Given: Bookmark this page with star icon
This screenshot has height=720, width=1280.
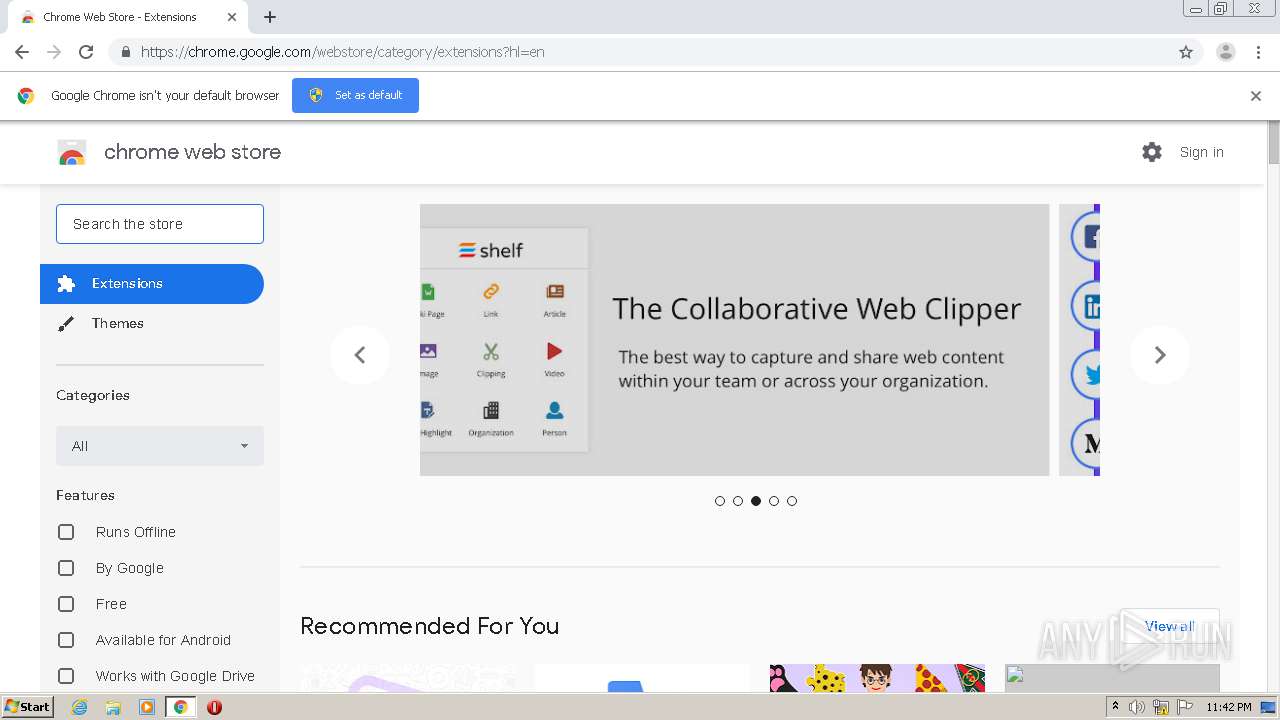Looking at the screenshot, I should [1186, 52].
